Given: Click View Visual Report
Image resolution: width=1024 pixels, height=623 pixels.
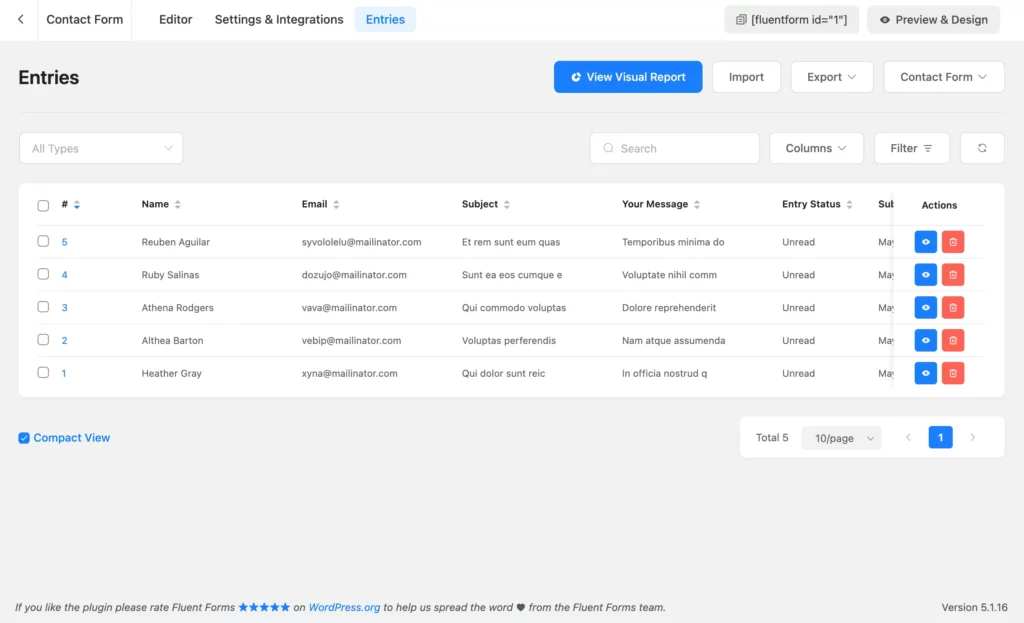Looking at the screenshot, I should [x=628, y=76].
